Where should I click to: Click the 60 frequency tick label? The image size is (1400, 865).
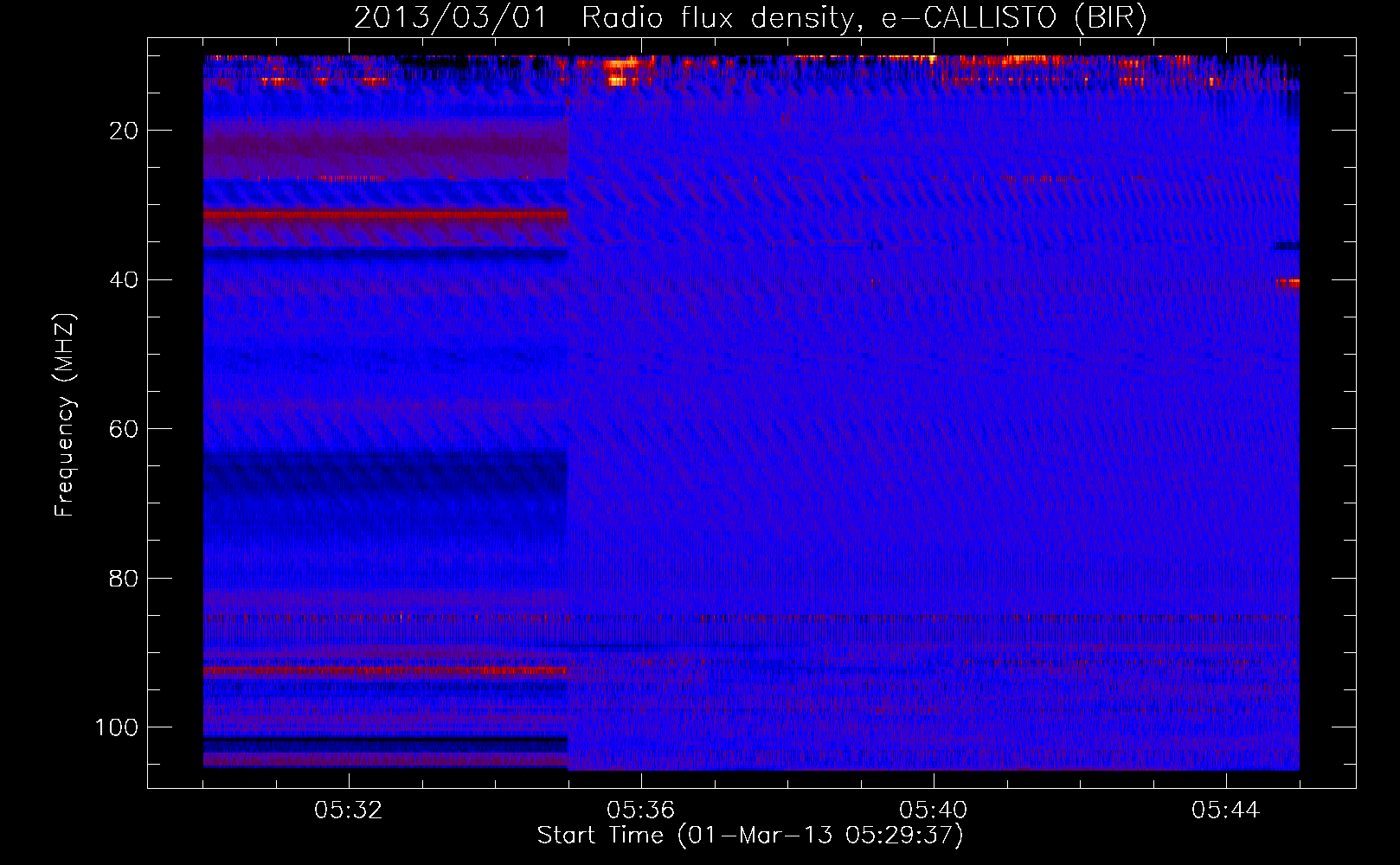click(x=124, y=429)
